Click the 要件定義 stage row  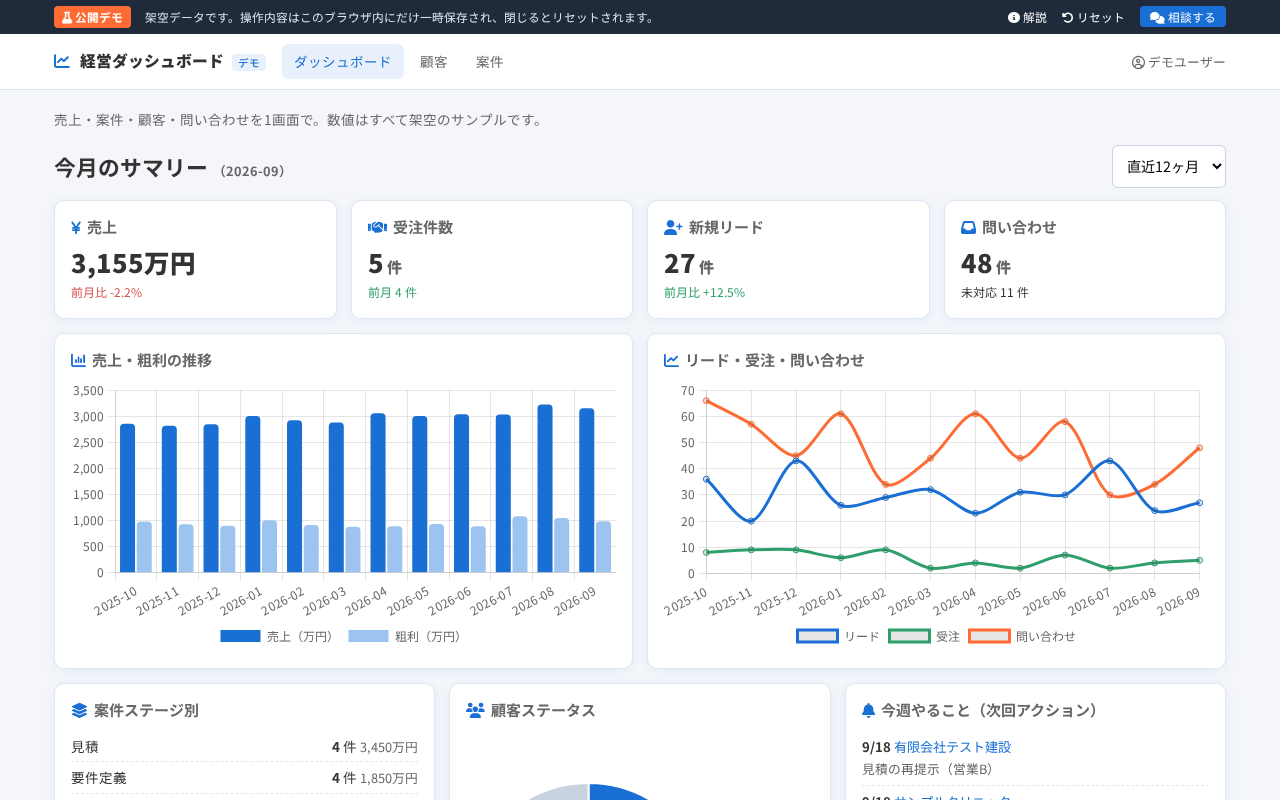pos(244,778)
